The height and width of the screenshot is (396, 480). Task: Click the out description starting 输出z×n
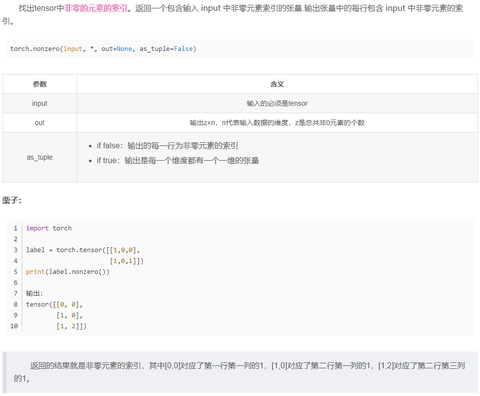(x=277, y=123)
